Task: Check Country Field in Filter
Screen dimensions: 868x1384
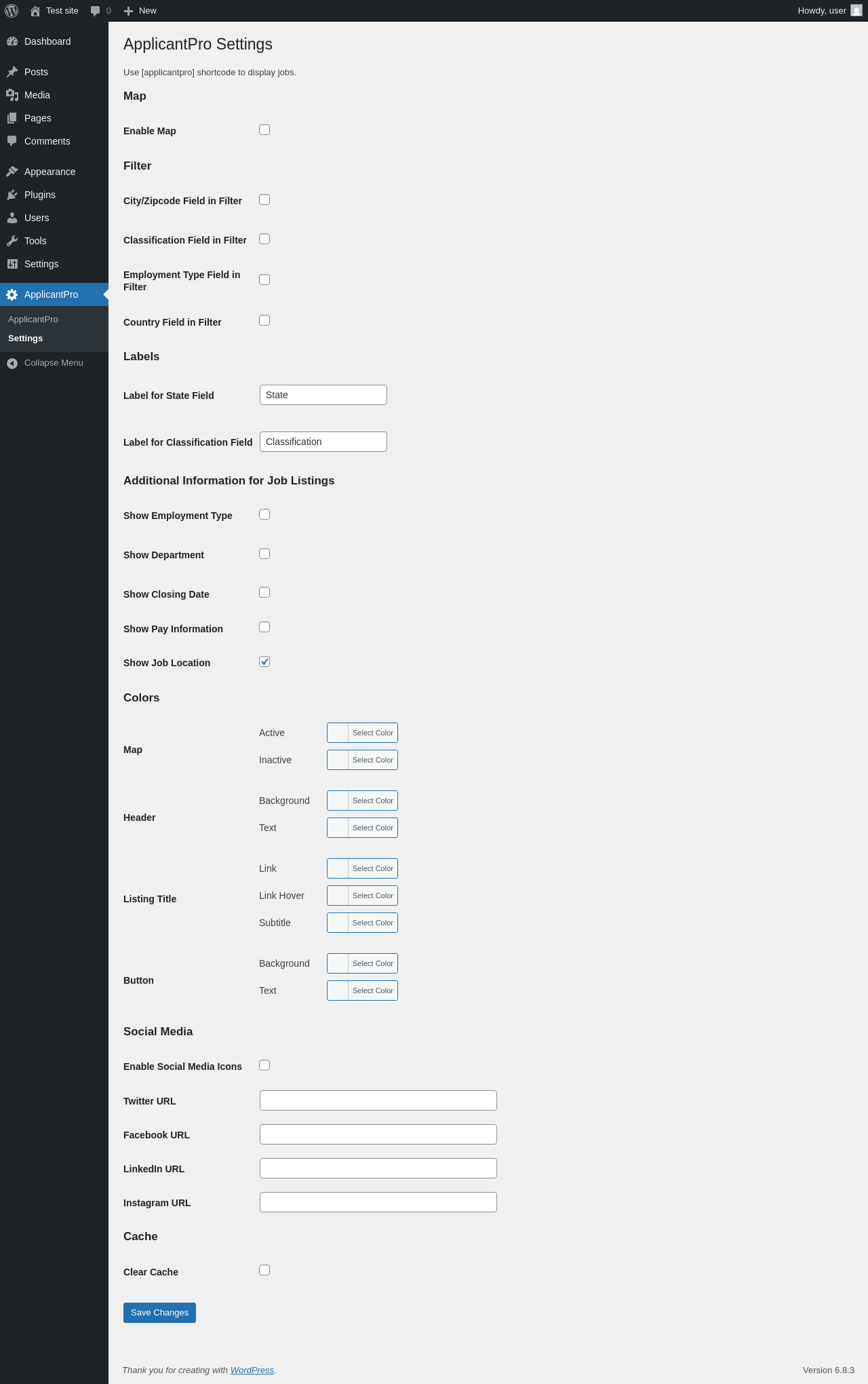Action: [x=264, y=320]
